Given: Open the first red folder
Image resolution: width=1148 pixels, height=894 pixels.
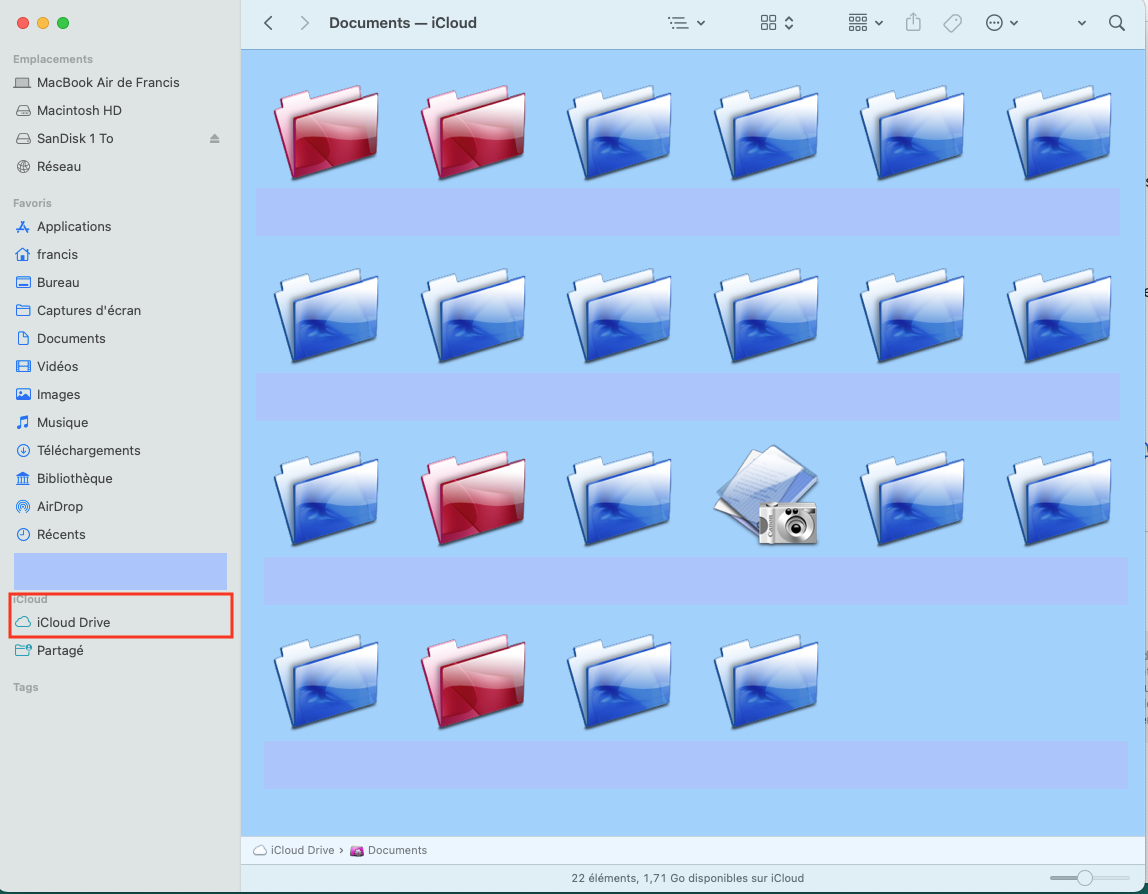Looking at the screenshot, I should point(326,133).
